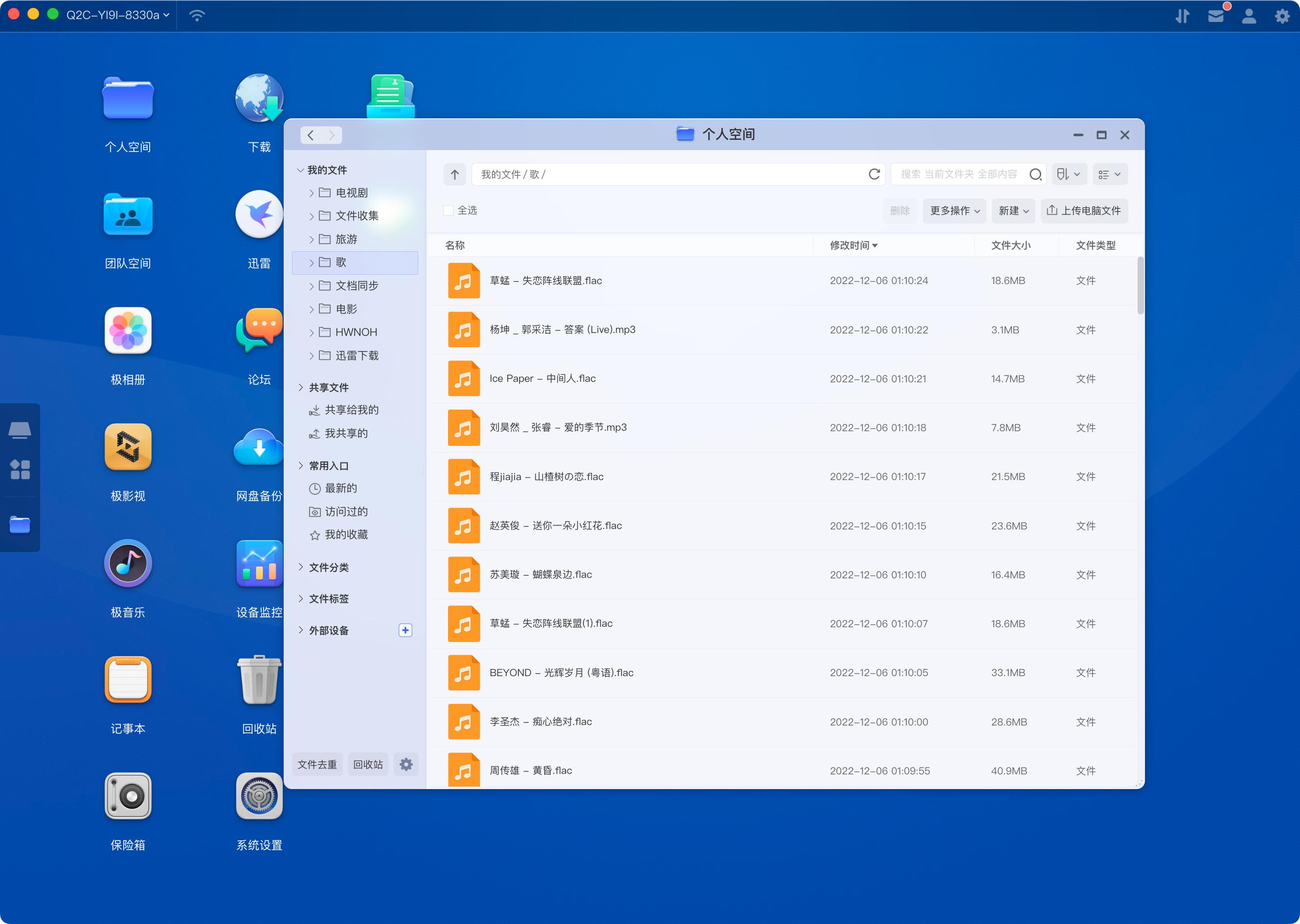Image resolution: width=1300 pixels, height=924 pixels.
Task: Launch the 极相册 photo album app
Action: coord(128,331)
